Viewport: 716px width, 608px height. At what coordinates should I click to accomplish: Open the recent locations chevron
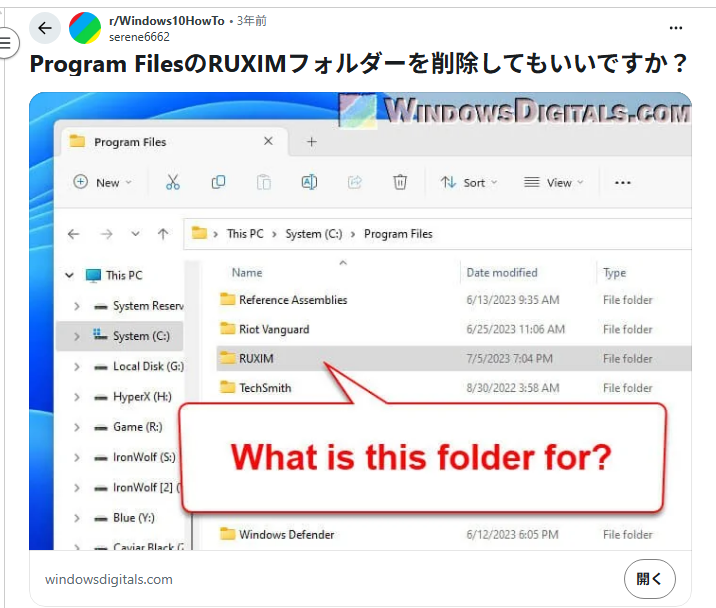[x=135, y=234]
